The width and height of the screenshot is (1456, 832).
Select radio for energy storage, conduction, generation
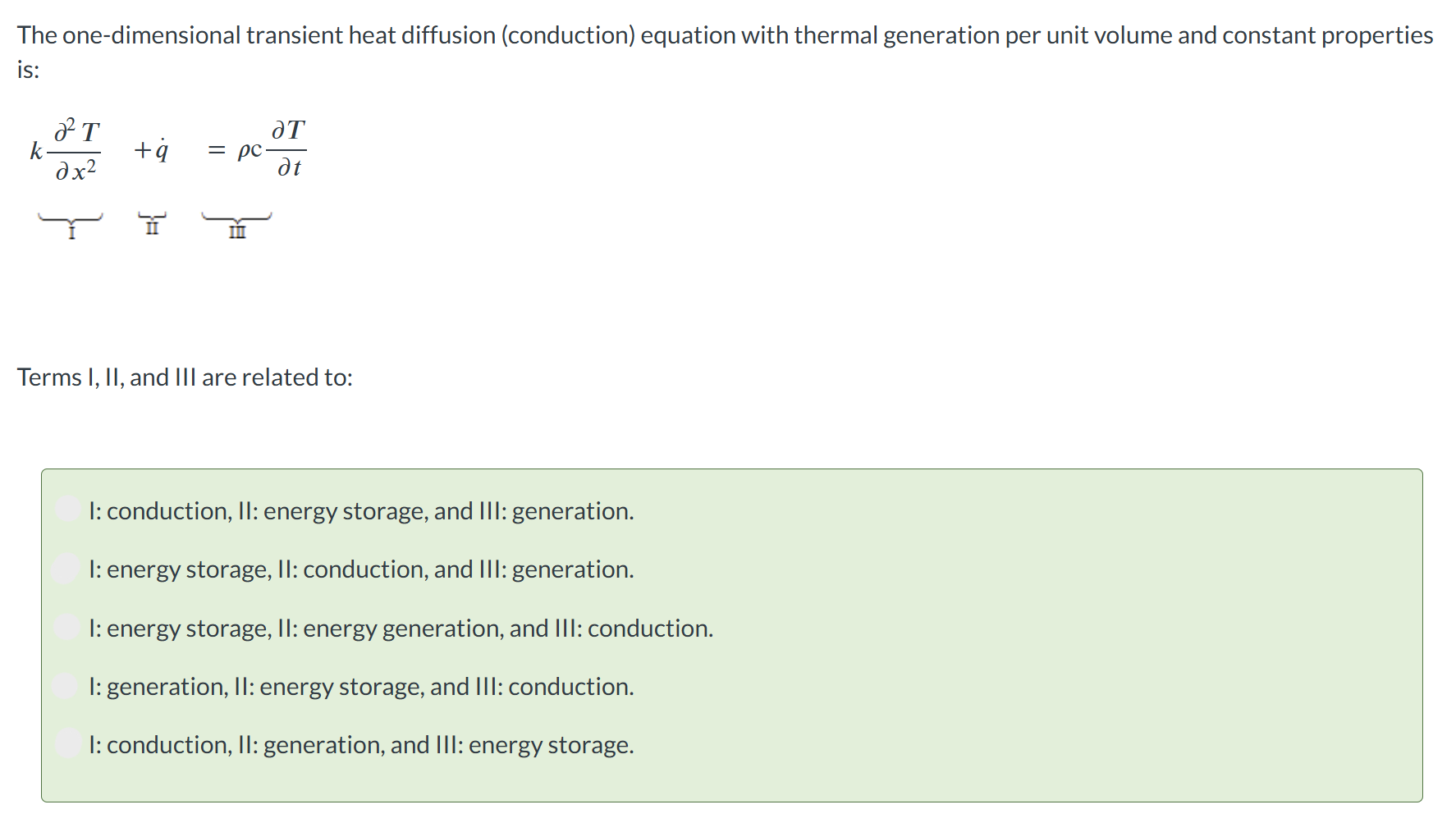(65, 568)
